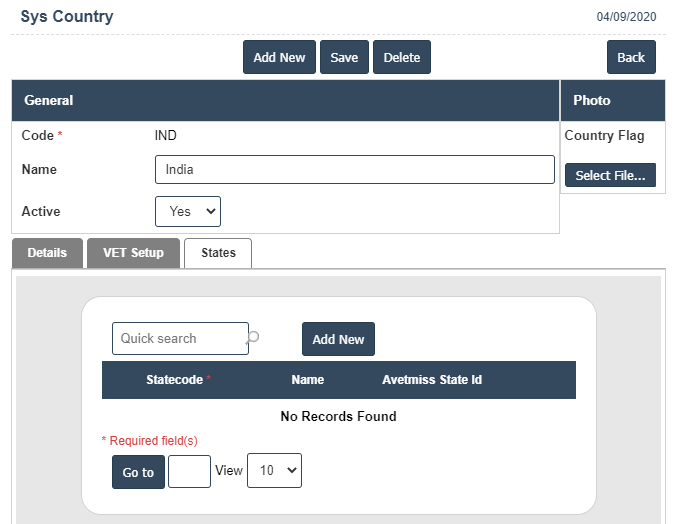Image resolution: width=679 pixels, height=524 pixels.
Task: Go back using the Back button
Action: (x=631, y=57)
